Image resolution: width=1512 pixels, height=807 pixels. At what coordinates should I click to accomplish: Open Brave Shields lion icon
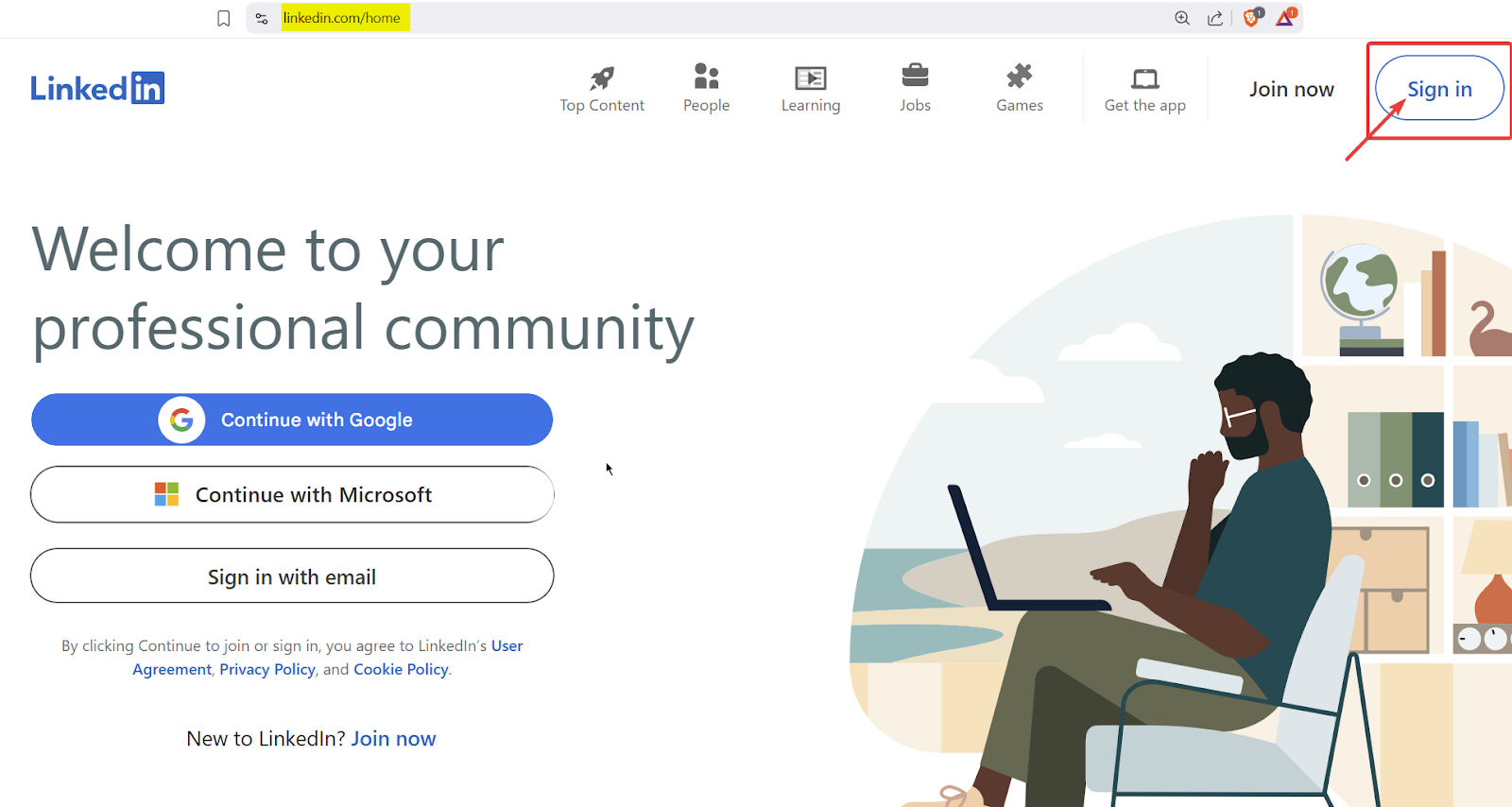pos(1251,18)
